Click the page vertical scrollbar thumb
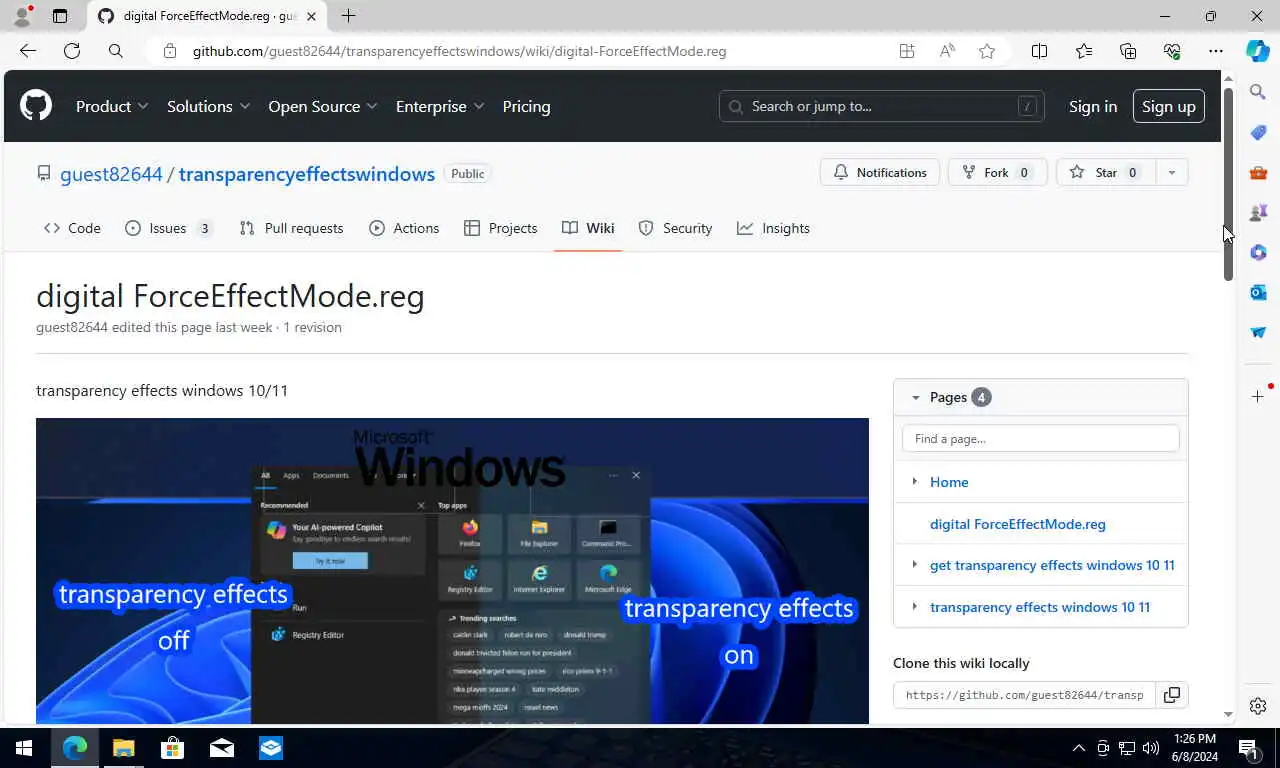The image size is (1280, 768). click(x=1228, y=185)
